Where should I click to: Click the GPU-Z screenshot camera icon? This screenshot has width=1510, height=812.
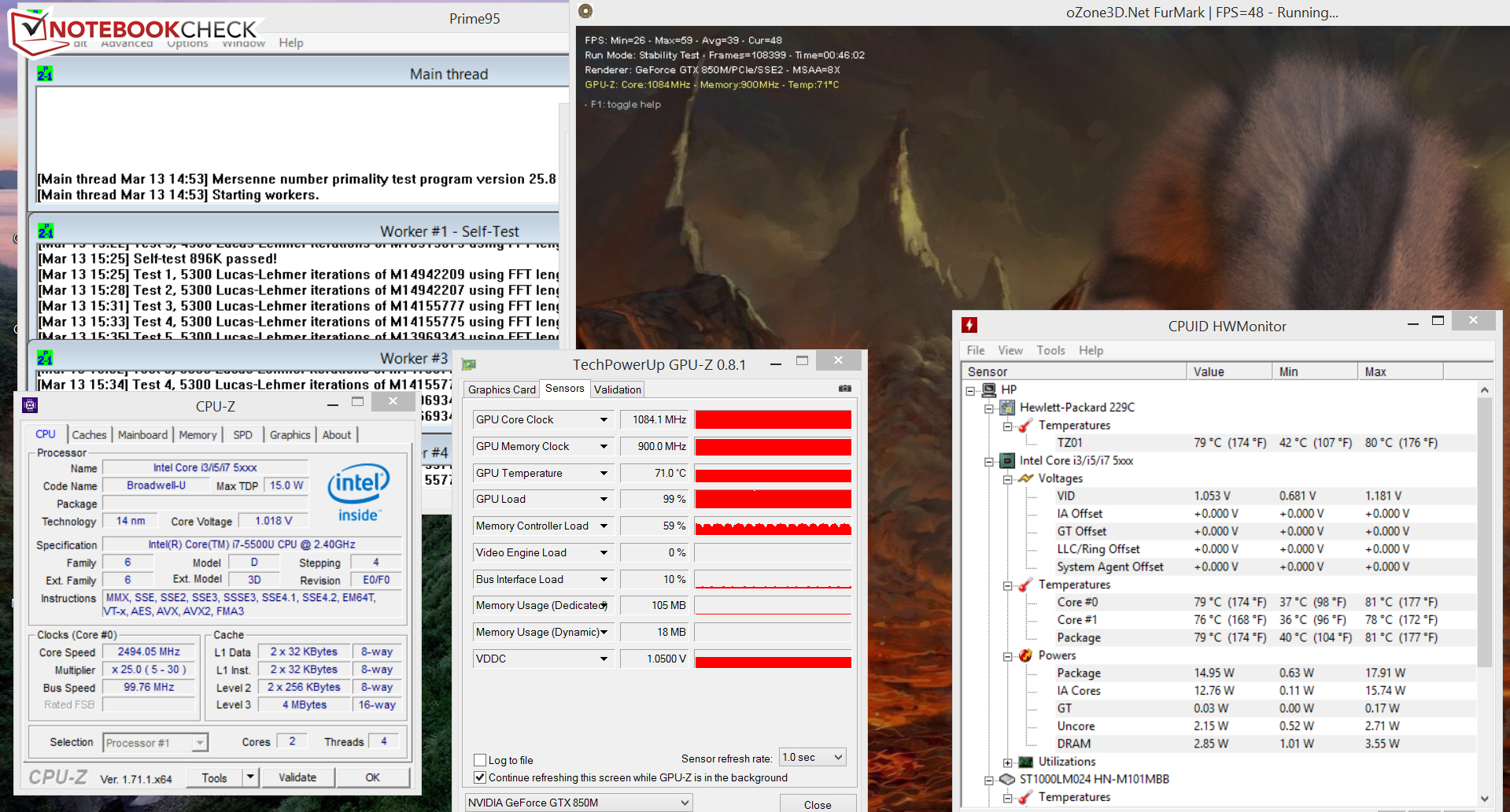(844, 389)
